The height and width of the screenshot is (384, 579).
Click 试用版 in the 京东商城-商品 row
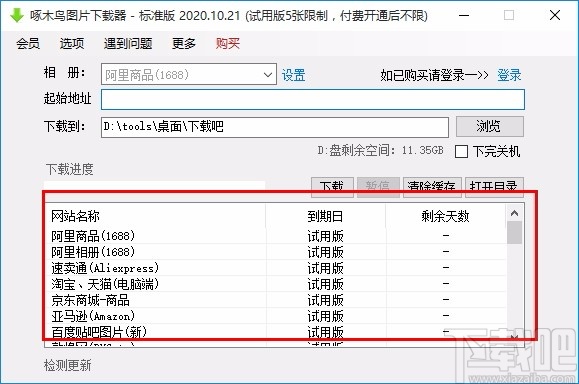coord(325,300)
